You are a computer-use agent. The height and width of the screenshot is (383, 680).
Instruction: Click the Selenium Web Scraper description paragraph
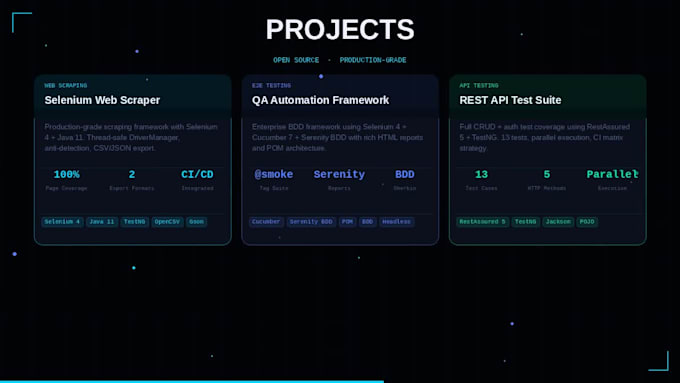(x=131, y=137)
